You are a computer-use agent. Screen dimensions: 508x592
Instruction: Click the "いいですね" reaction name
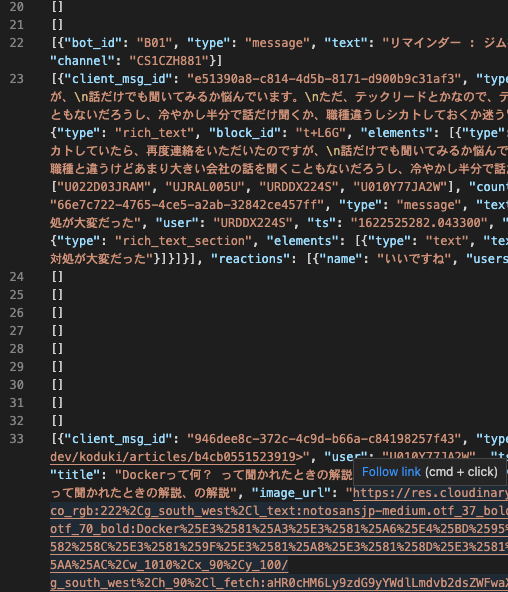[x=414, y=259]
